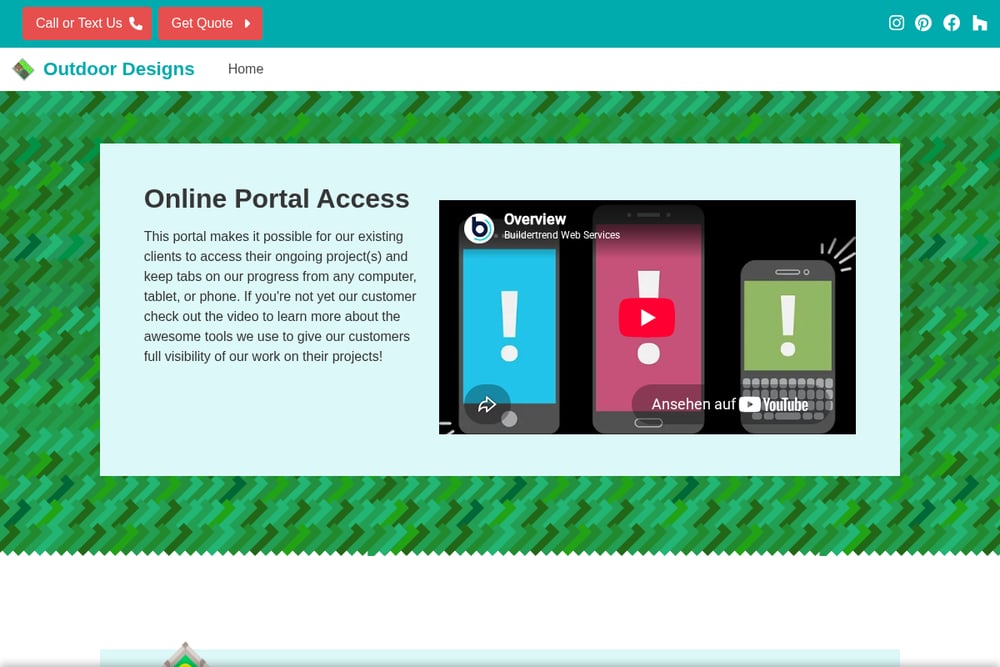Click the Outdoor Designs site title
The height and width of the screenshot is (667, 1000).
(119, 69)
